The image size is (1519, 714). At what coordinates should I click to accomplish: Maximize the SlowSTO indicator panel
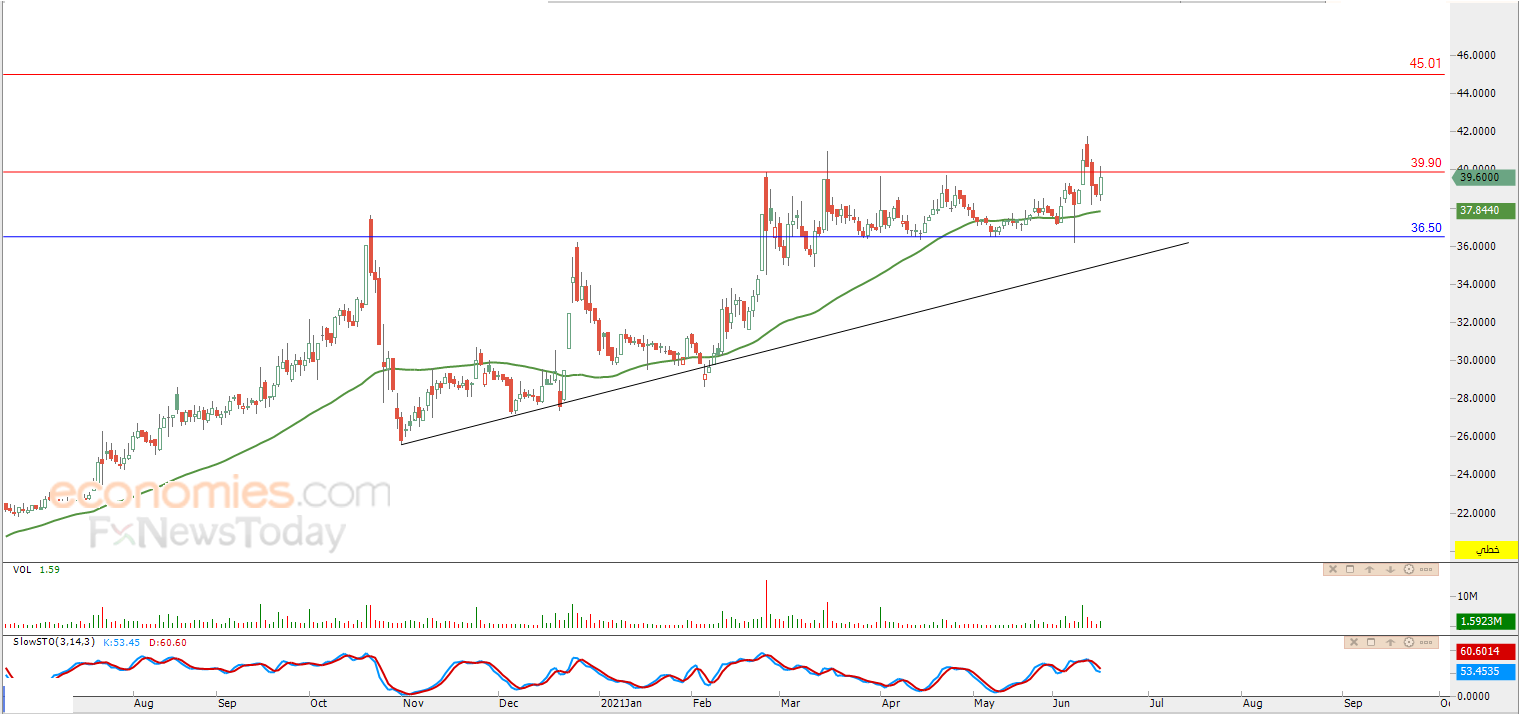coord(1370,642)
